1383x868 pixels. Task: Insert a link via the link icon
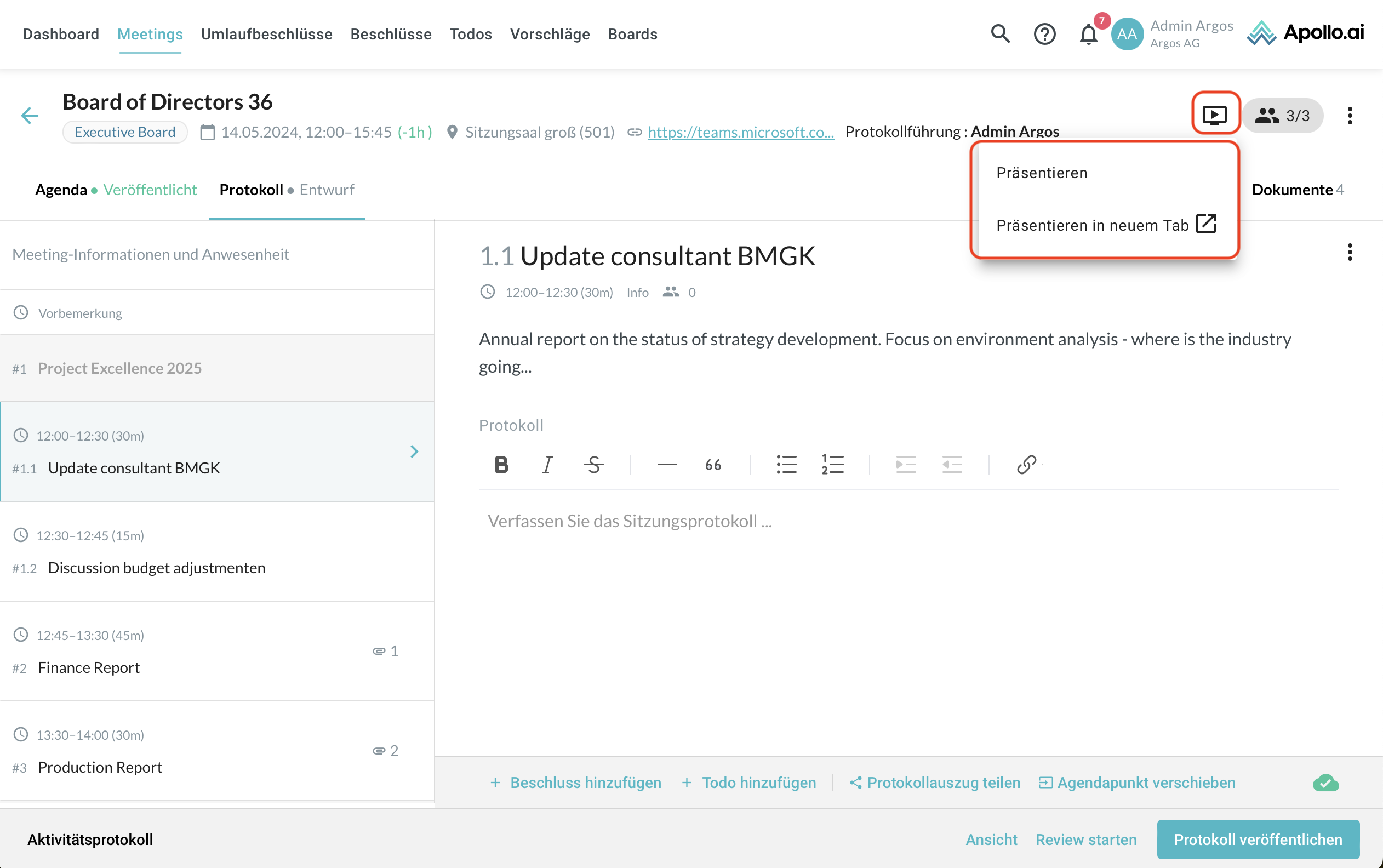tap(1026, 465)
